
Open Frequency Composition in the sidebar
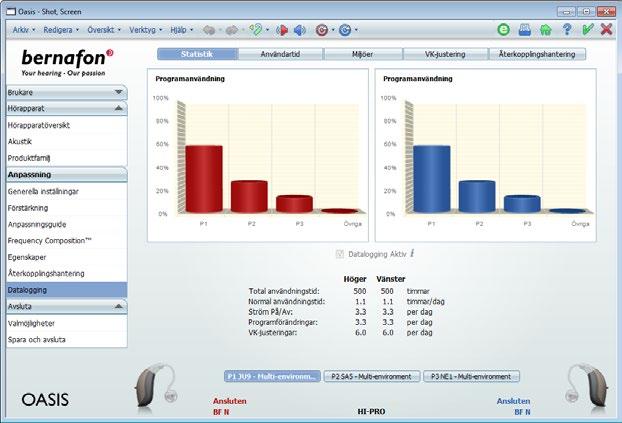click(67, 240)
